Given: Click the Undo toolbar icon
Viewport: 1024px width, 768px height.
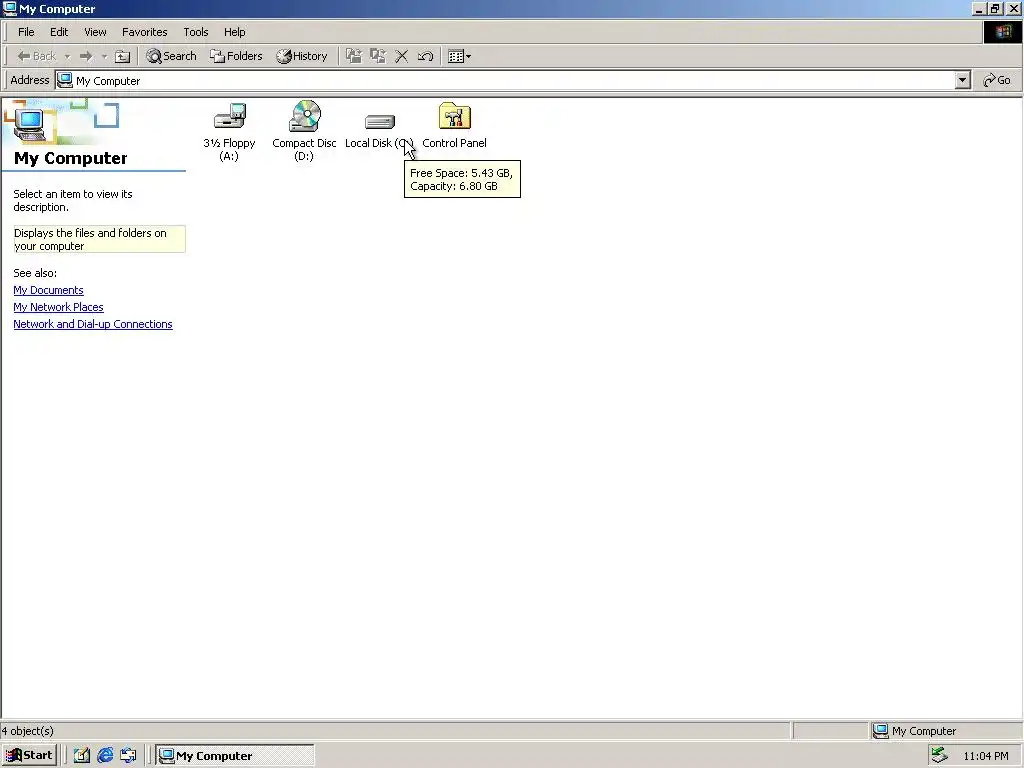Looking at the screenshot, I should point(425,56).
